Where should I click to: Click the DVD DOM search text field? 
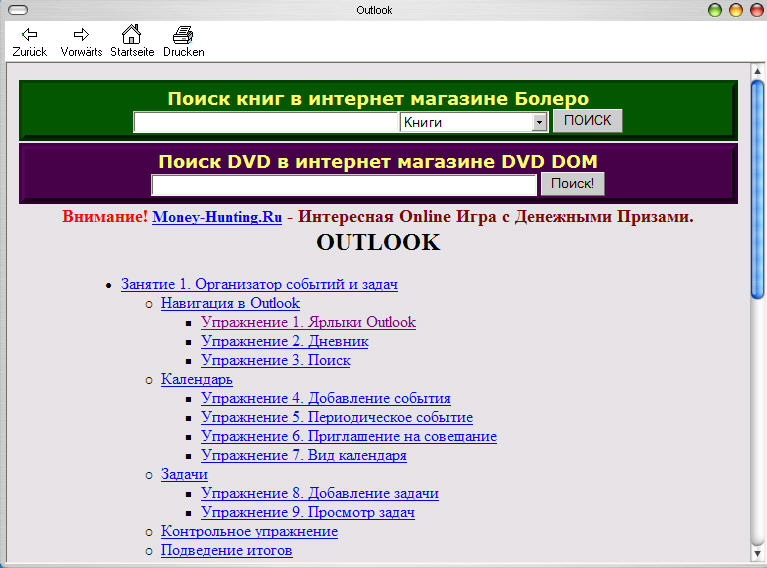(x=344, y=185)
